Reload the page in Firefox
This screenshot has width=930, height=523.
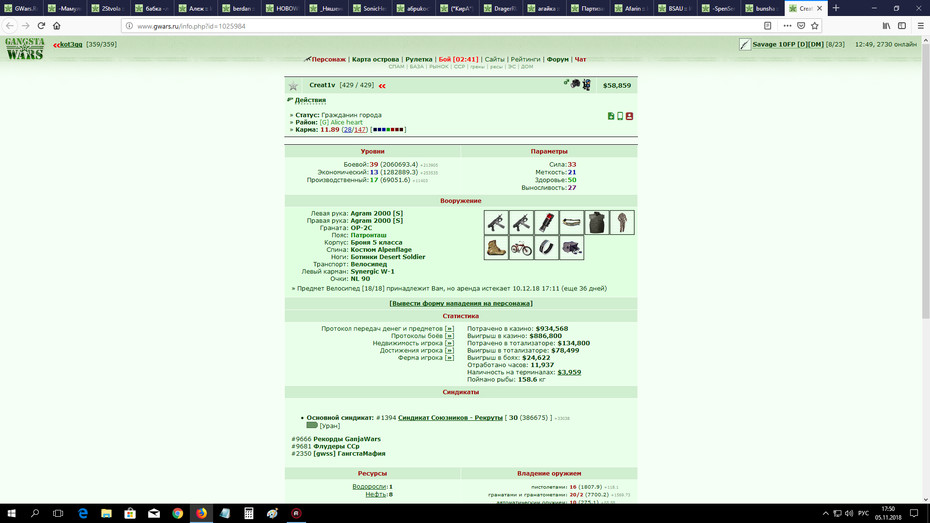(41, 25)
